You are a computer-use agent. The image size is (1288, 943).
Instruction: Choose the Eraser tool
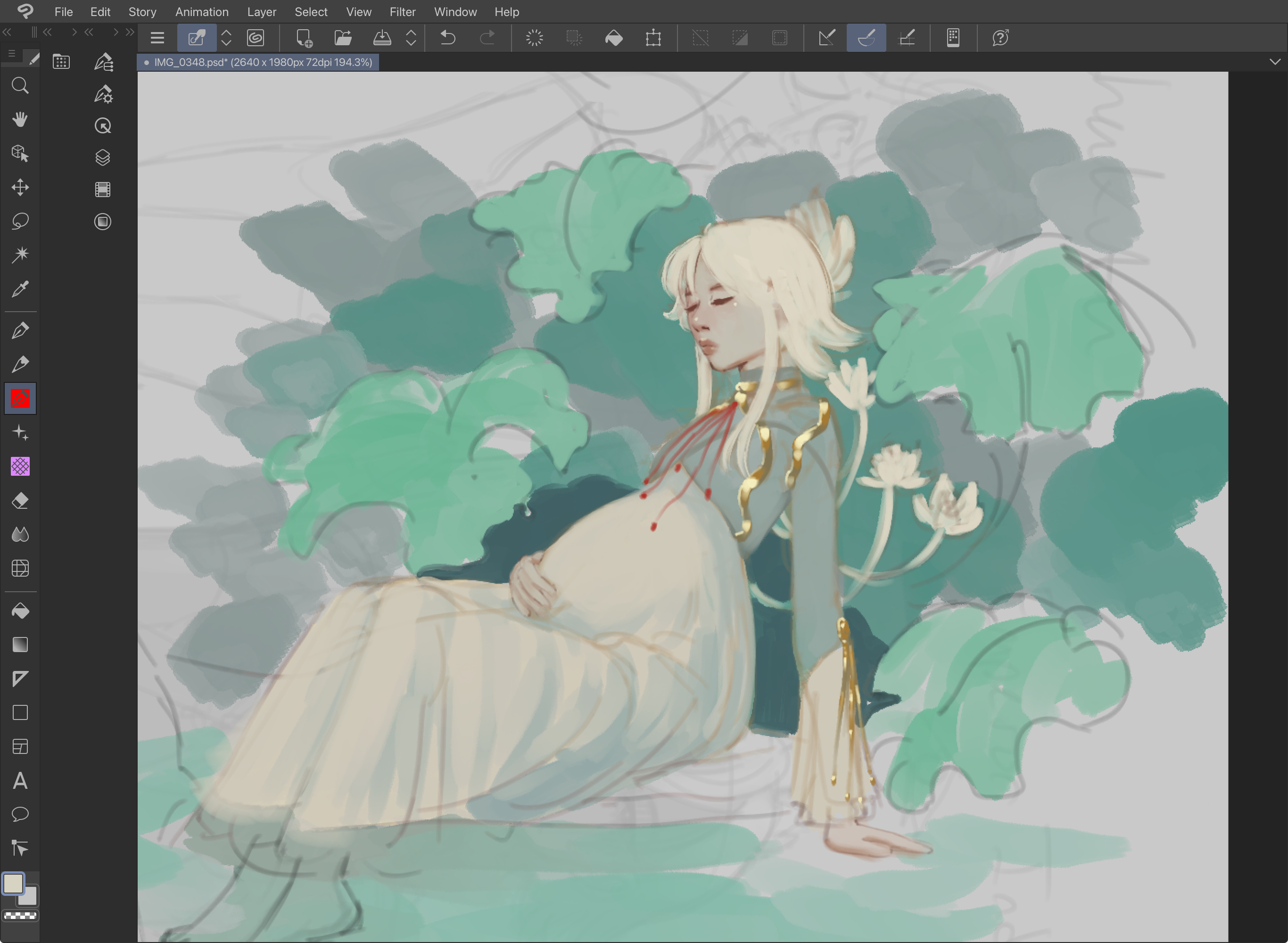tap(20, 501)
